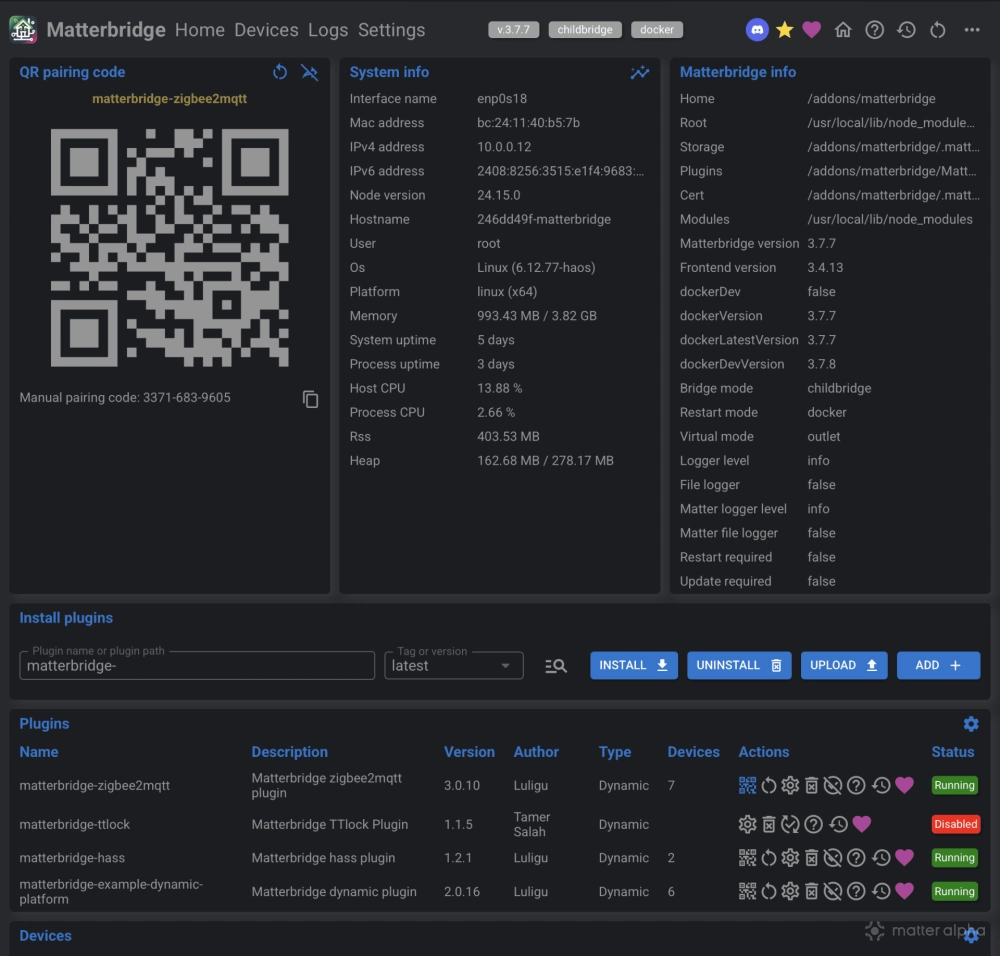Viewport: 1000px width, 956px height.
Task: Show QR code for the example-dynamic-platform plugin
Action: tap(747, 891)
